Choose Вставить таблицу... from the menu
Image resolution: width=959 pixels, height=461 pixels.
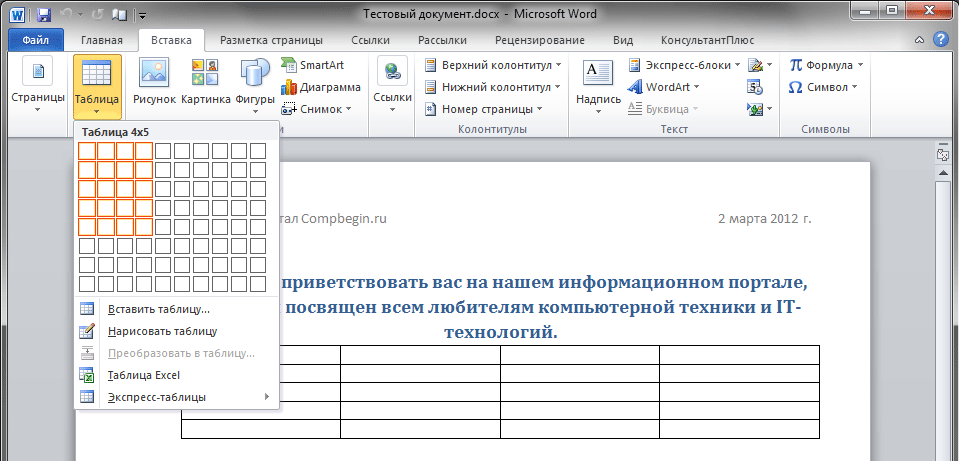(x=176, y=309)
